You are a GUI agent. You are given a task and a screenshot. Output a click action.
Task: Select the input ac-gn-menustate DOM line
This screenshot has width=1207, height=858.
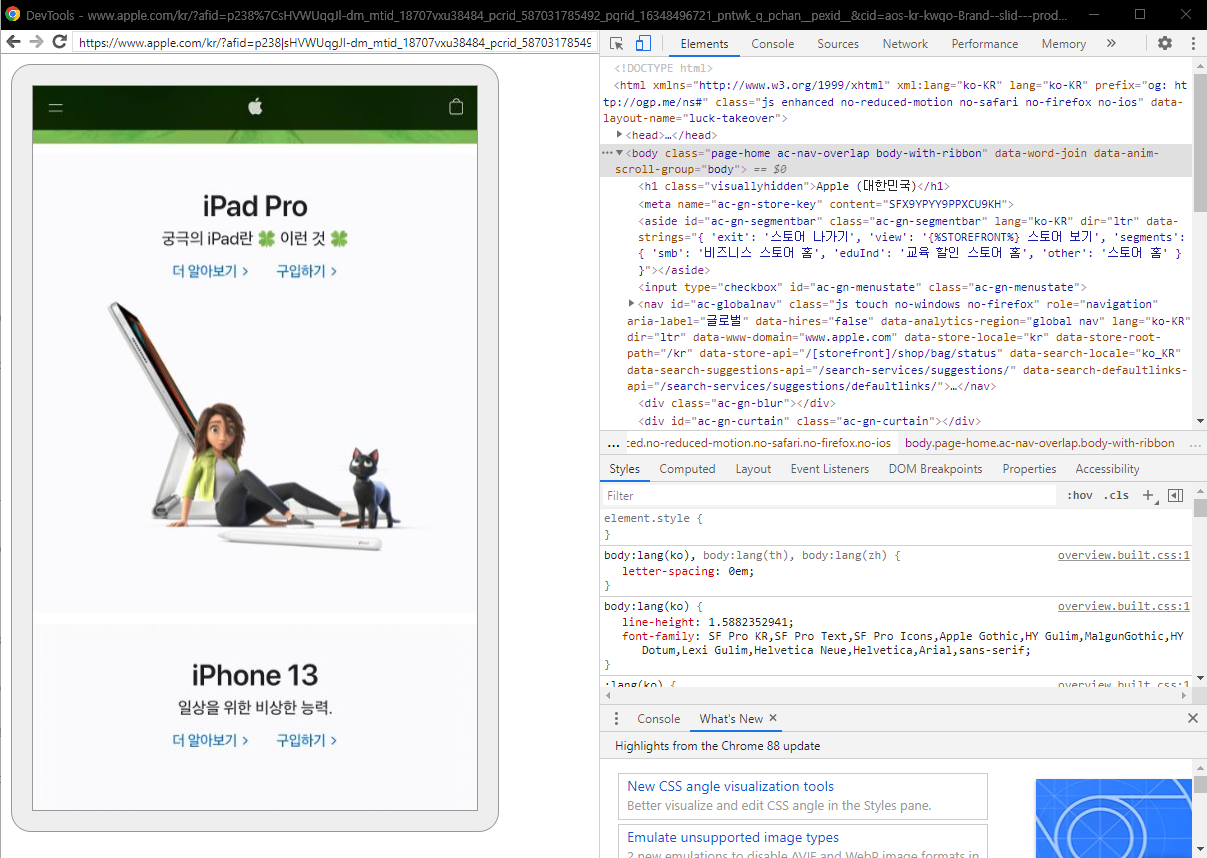pyautogui.click(x=862, y=287)
